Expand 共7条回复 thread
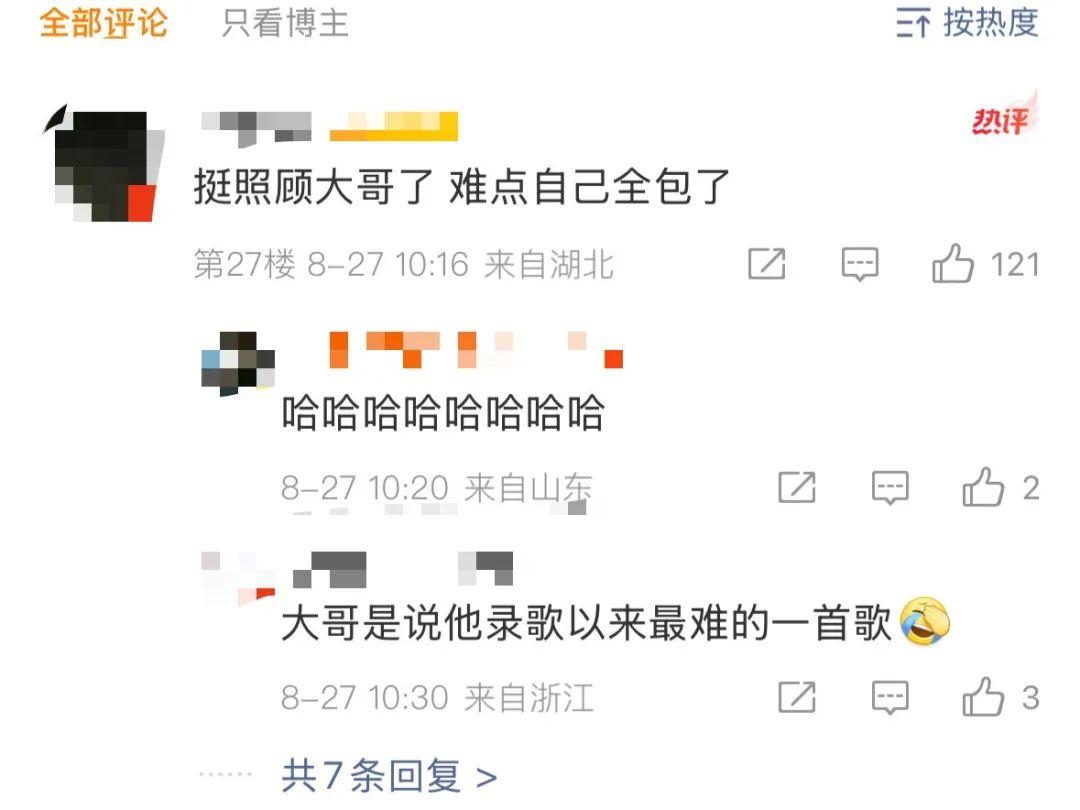 (x=389, y=776)
